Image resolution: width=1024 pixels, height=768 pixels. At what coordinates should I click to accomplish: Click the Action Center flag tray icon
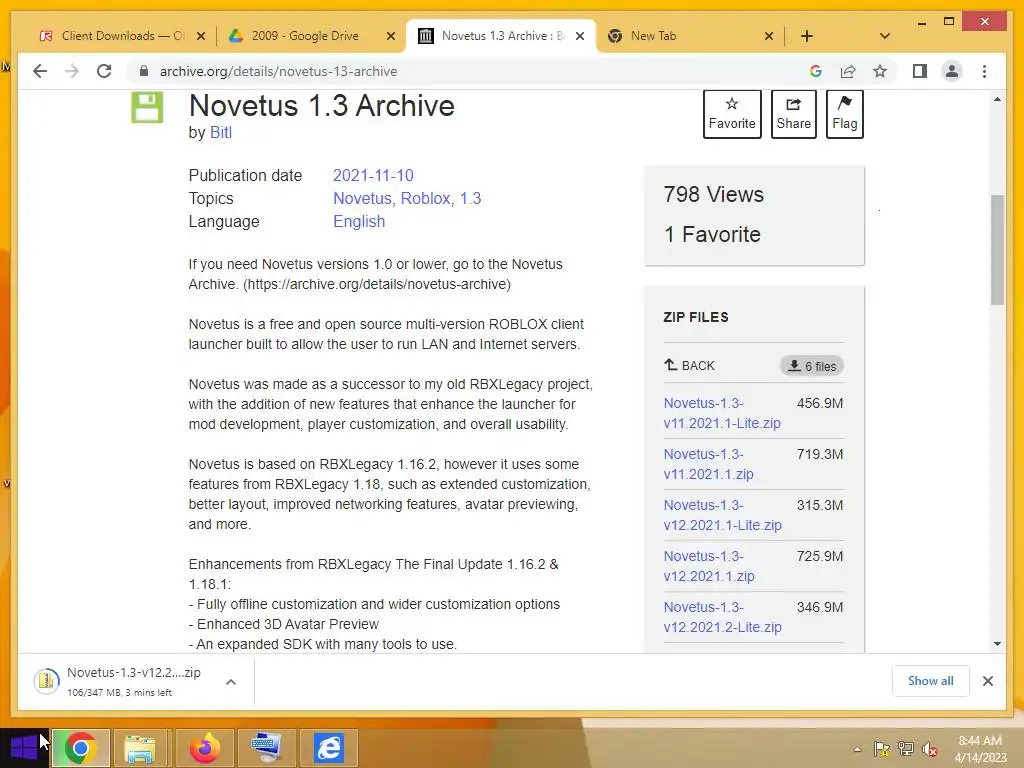882,749
